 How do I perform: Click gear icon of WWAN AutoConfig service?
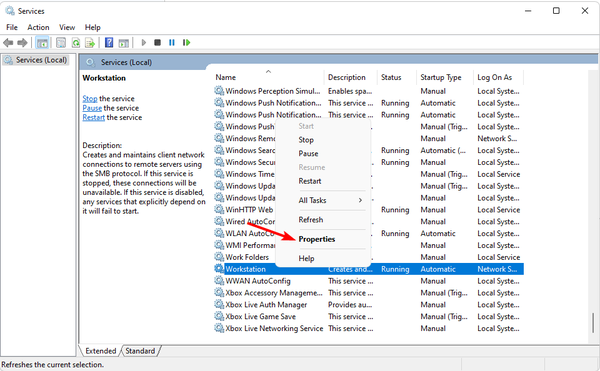[x=219, y=281]
